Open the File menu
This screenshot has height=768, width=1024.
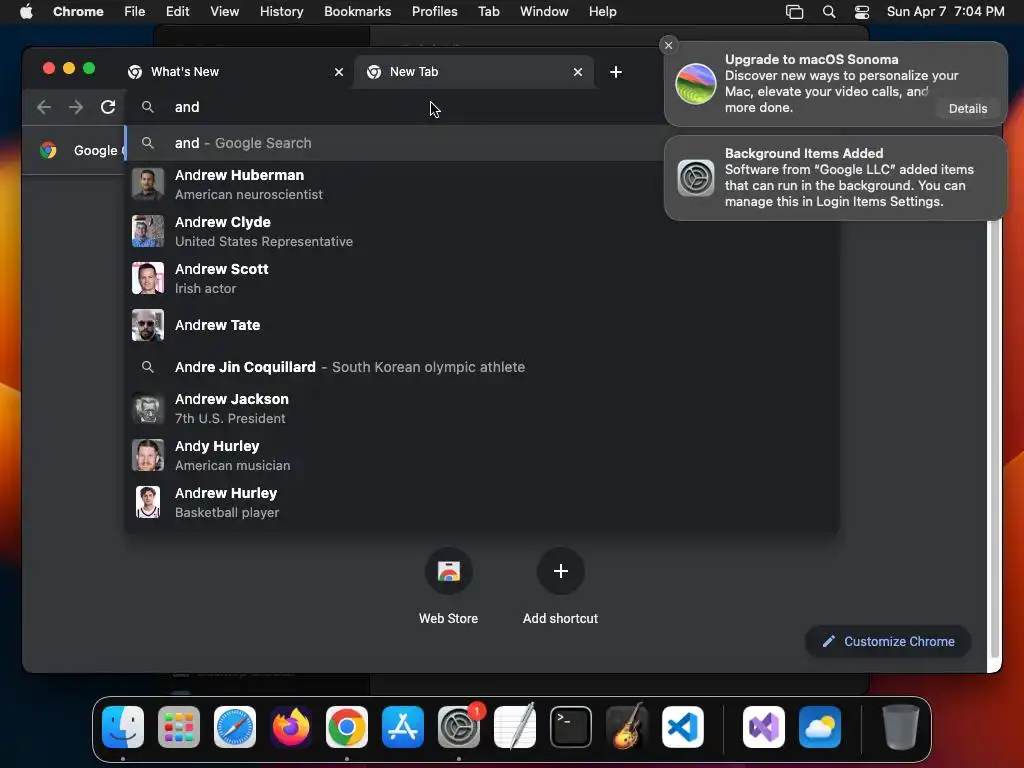(x=135, y=11)
